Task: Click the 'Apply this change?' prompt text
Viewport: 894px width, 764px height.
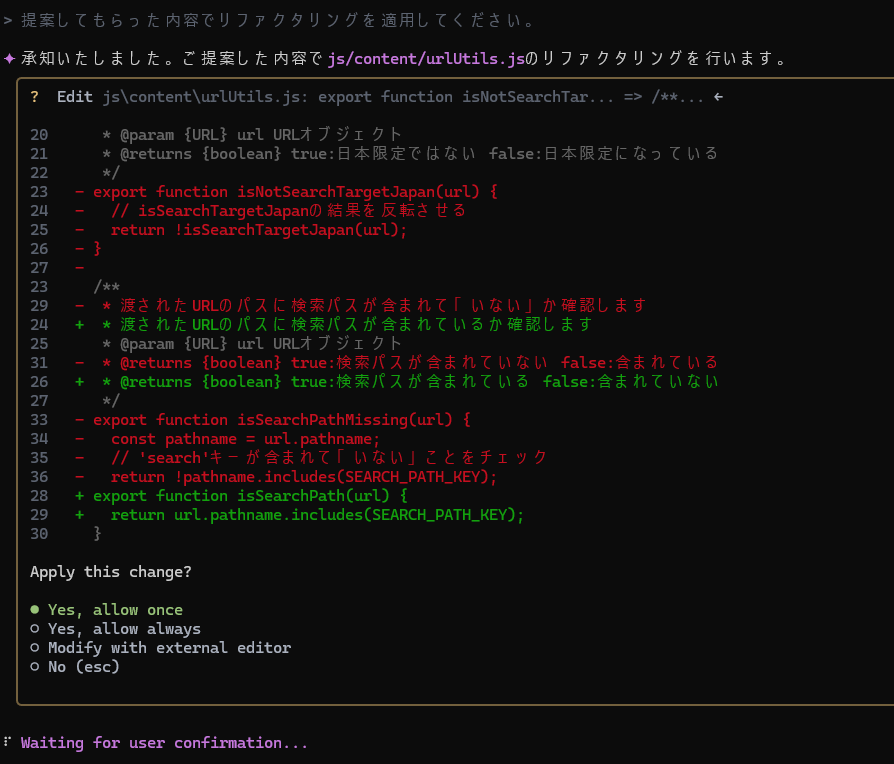Action: (111, 571)
